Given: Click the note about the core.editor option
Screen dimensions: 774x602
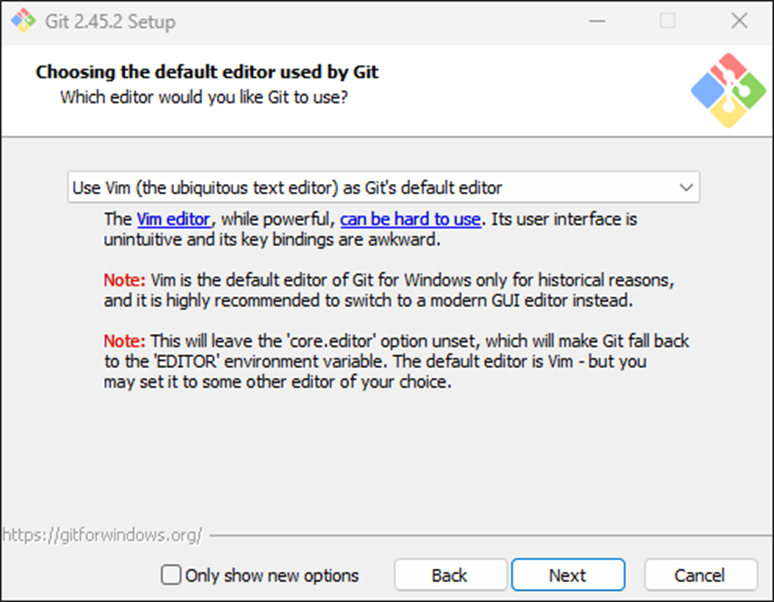Looking at the screenshot, I should coord(395,360).
